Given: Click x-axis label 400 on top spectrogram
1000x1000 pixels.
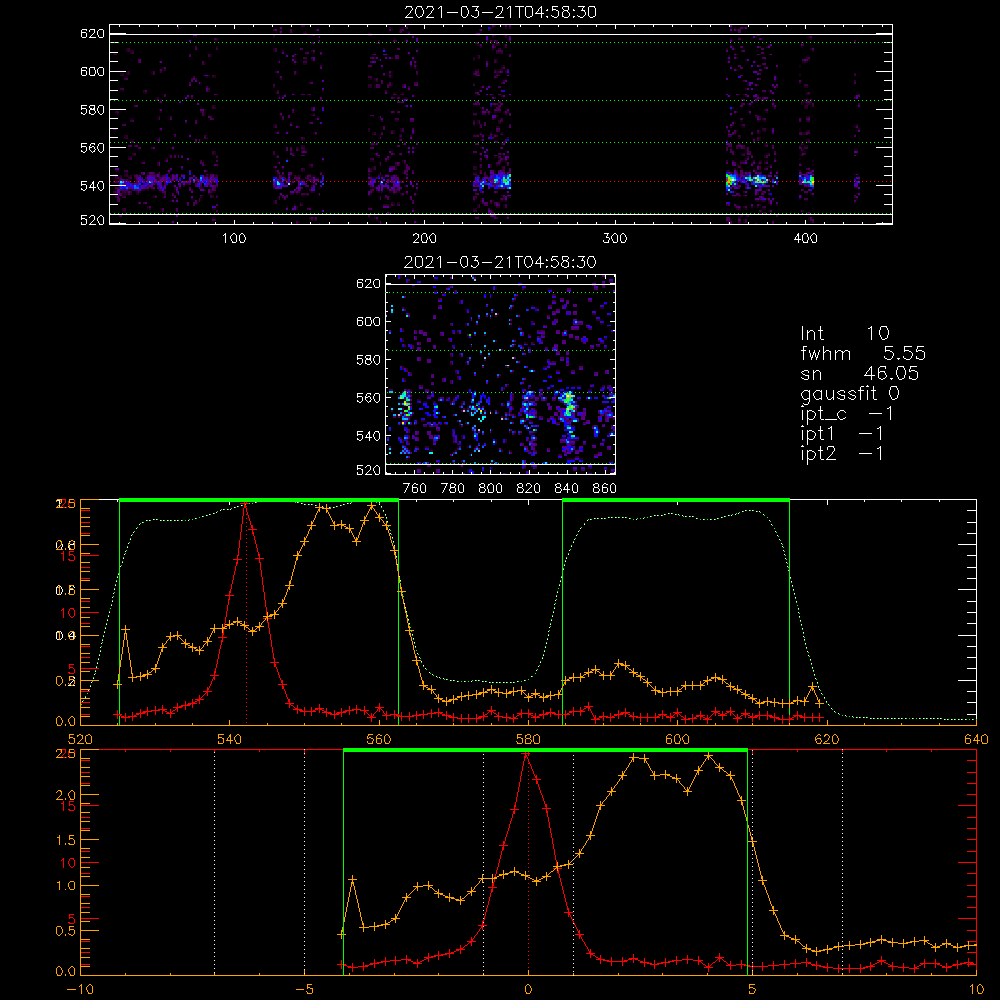Looking at the screenshot, I should point(805,239).
